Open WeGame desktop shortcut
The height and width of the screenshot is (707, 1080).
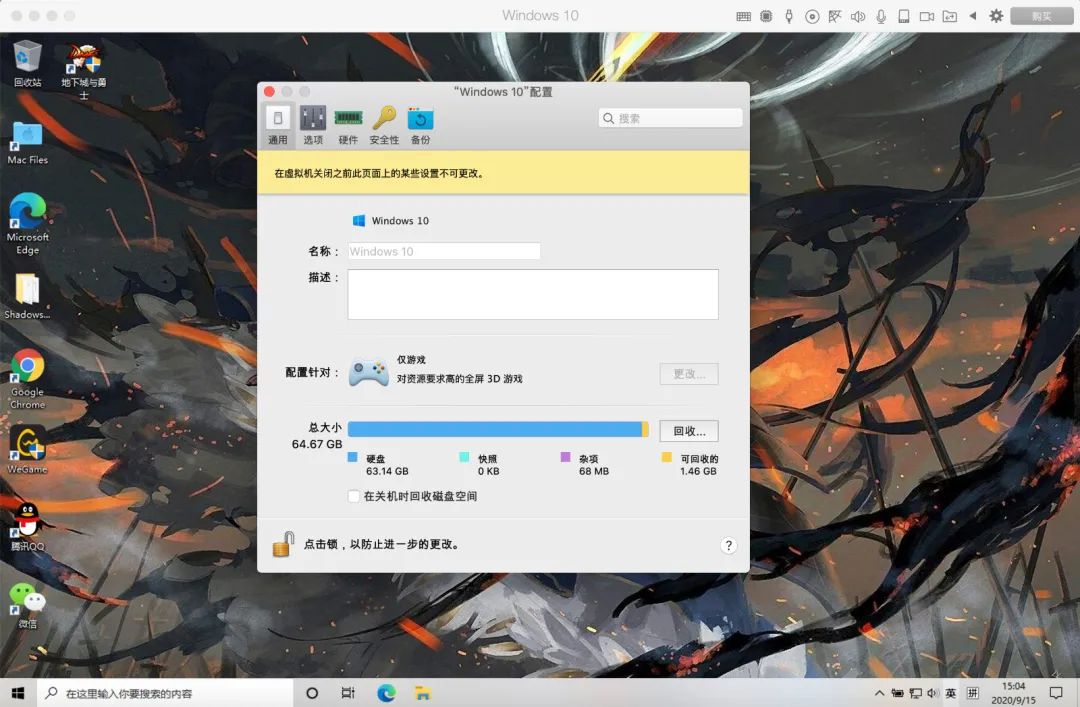click(28, 450)
